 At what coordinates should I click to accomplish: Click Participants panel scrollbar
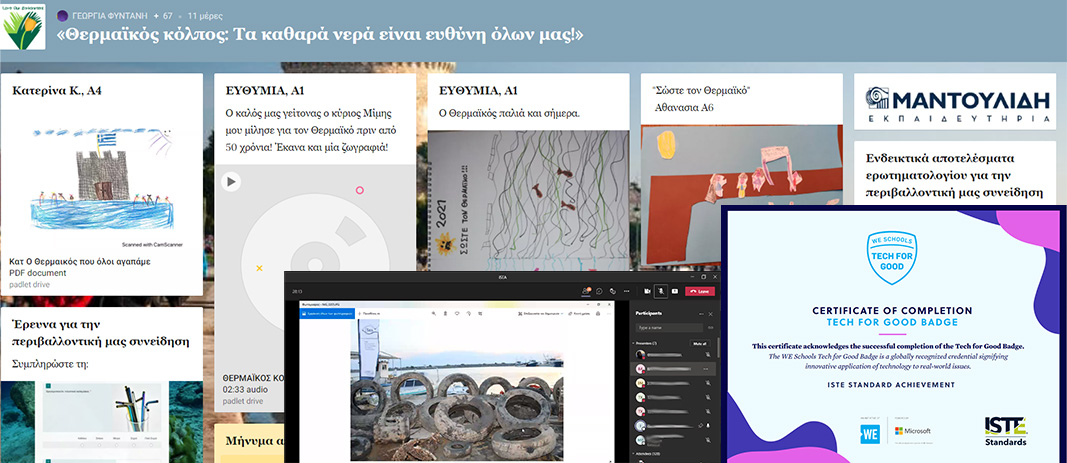[x=719, y=347]
